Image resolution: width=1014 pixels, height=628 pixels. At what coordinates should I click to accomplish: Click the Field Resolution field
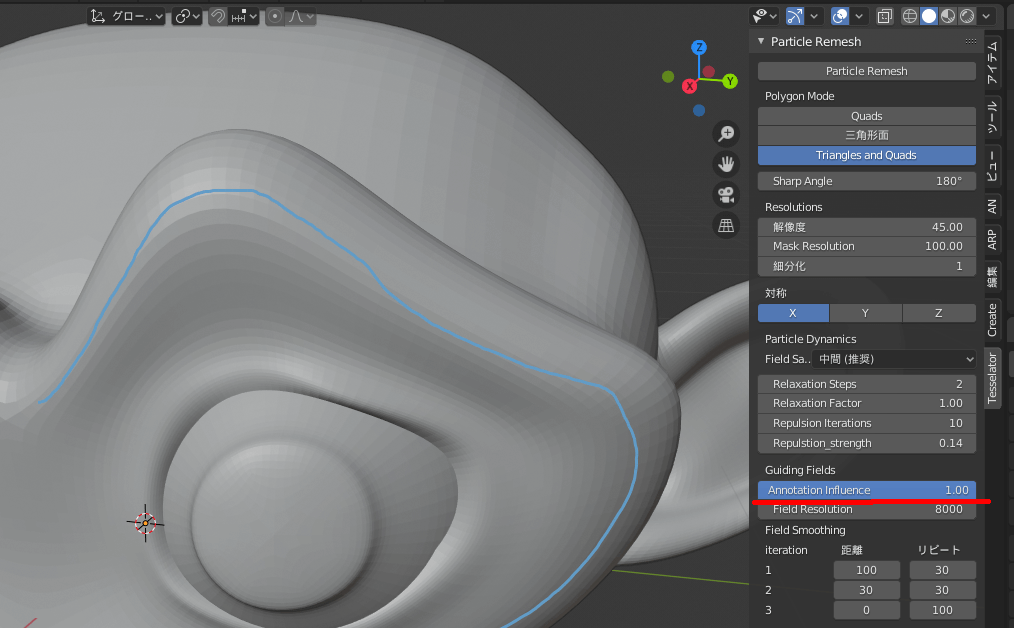pyautogui.click(x=867, y=510)
